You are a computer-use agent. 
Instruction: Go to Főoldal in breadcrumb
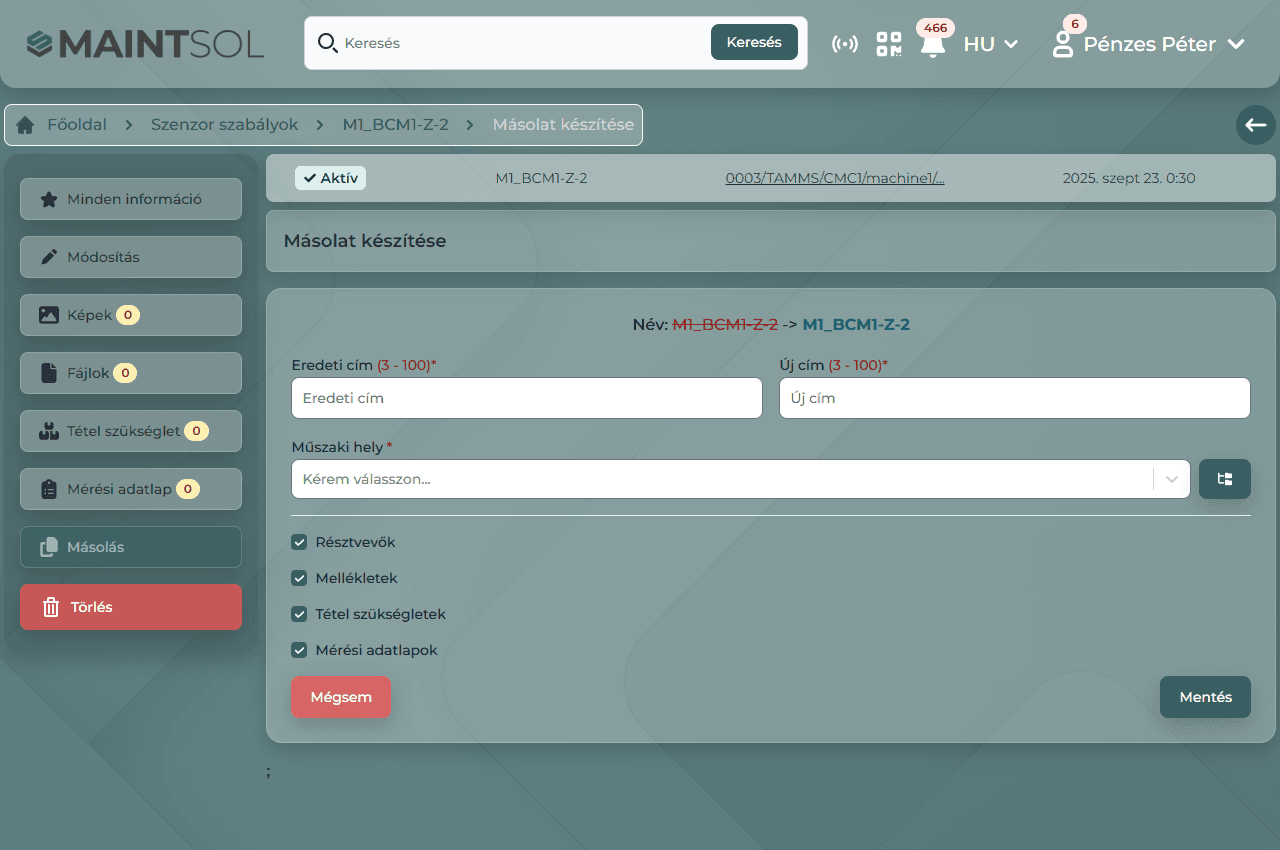pyautogui.click(x=77, y=125)
